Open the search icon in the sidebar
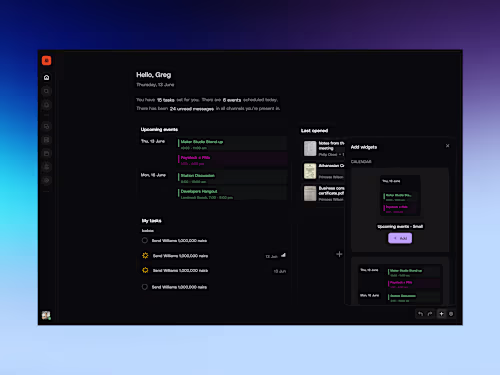 [x=46, y=91]
